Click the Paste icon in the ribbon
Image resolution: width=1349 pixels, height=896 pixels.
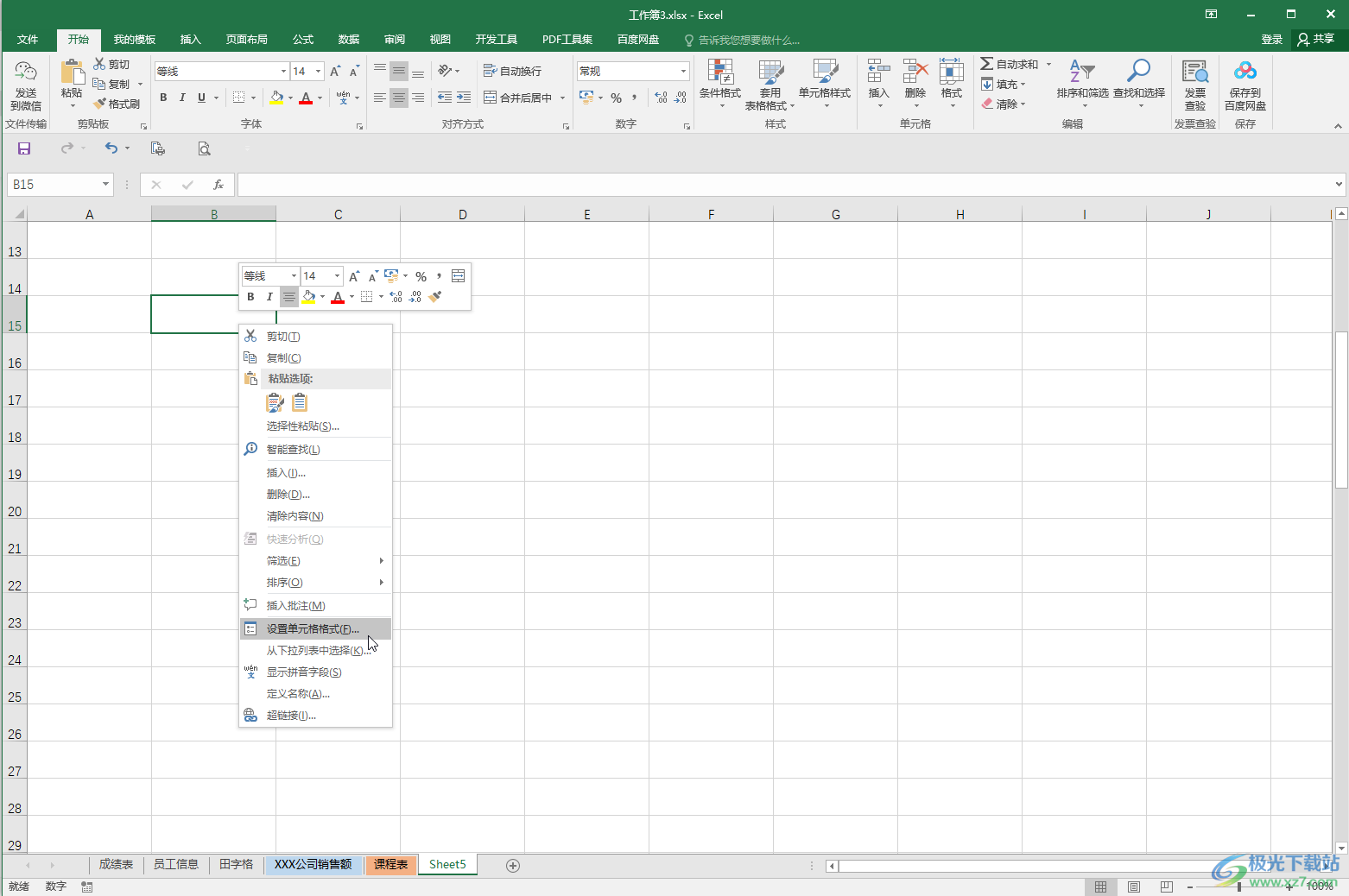(72, 73)
